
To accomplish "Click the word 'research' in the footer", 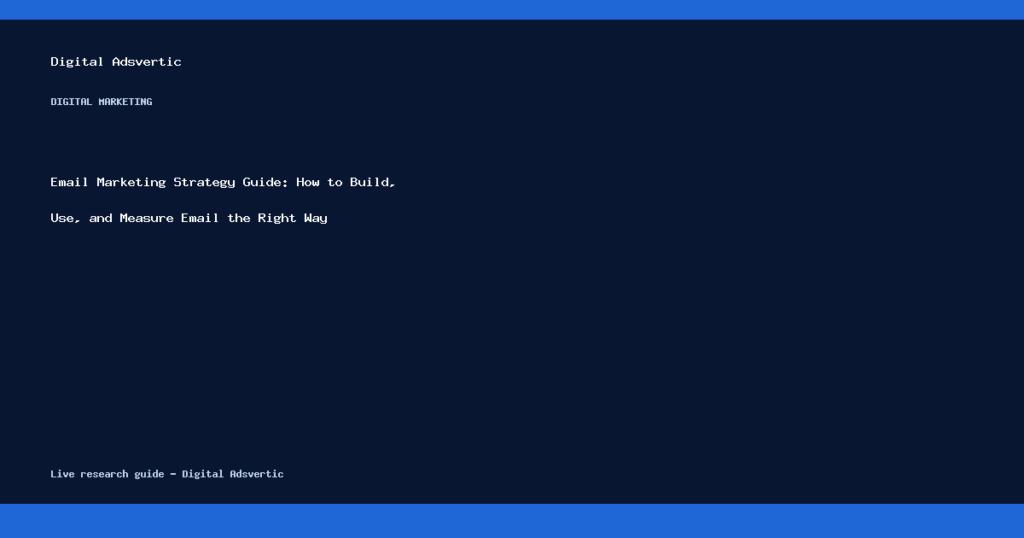I will 104,474.
